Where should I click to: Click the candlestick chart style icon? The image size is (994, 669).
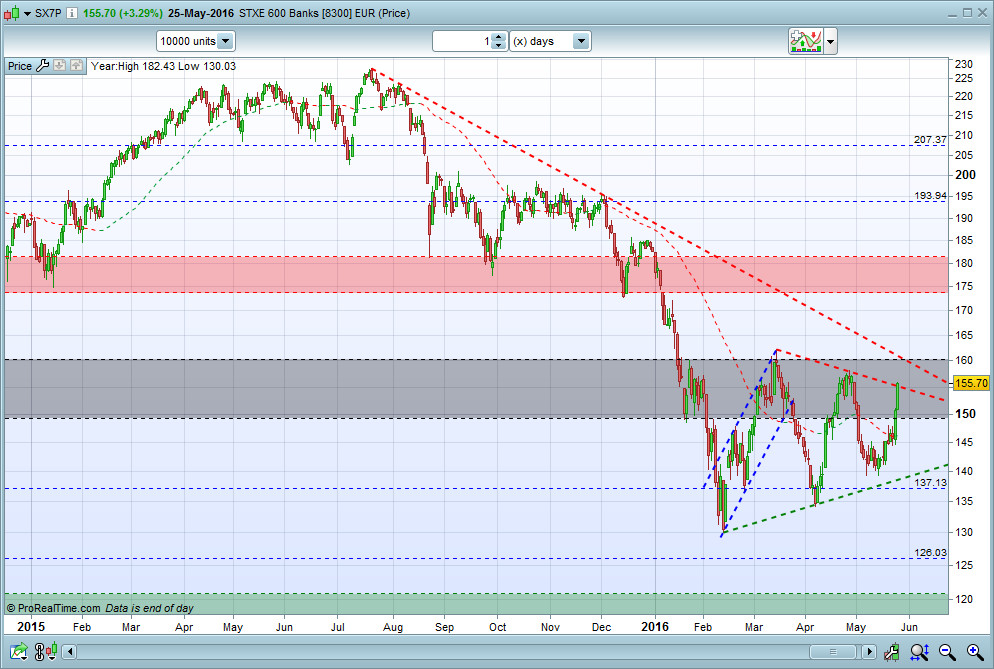click(11, 13)
